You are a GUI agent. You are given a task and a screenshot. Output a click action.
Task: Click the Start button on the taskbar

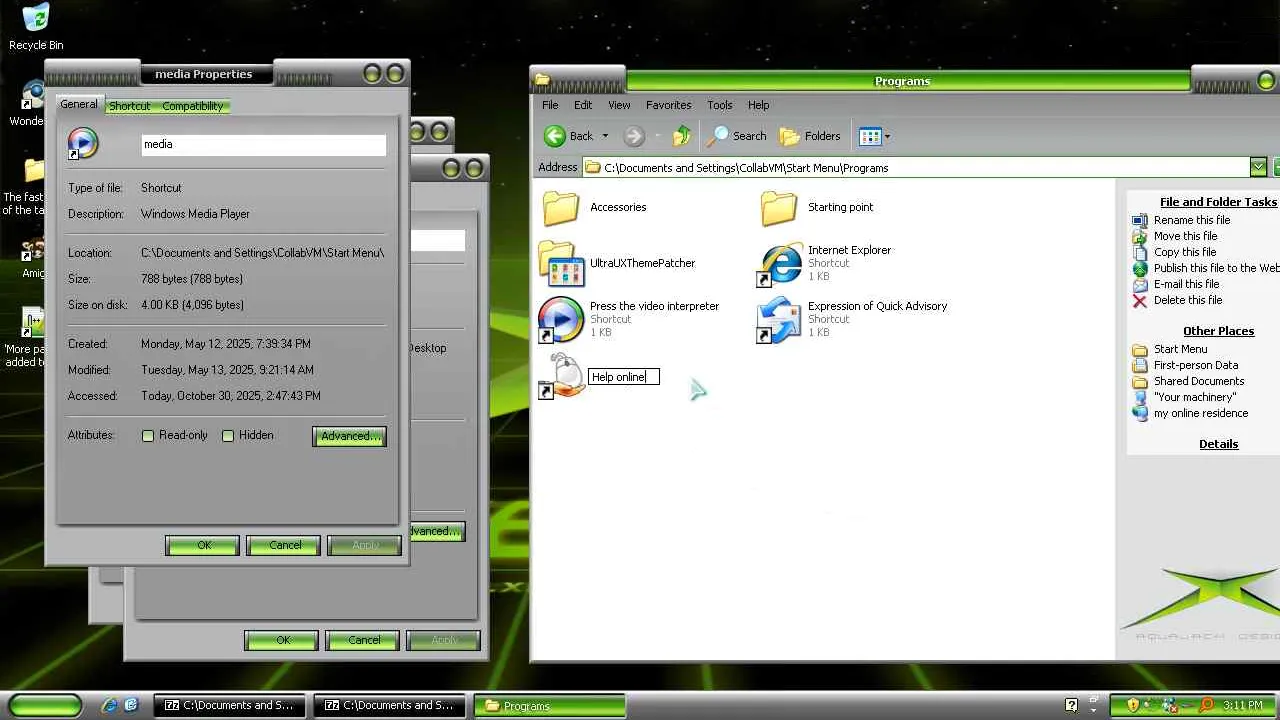tap(45, 705)
